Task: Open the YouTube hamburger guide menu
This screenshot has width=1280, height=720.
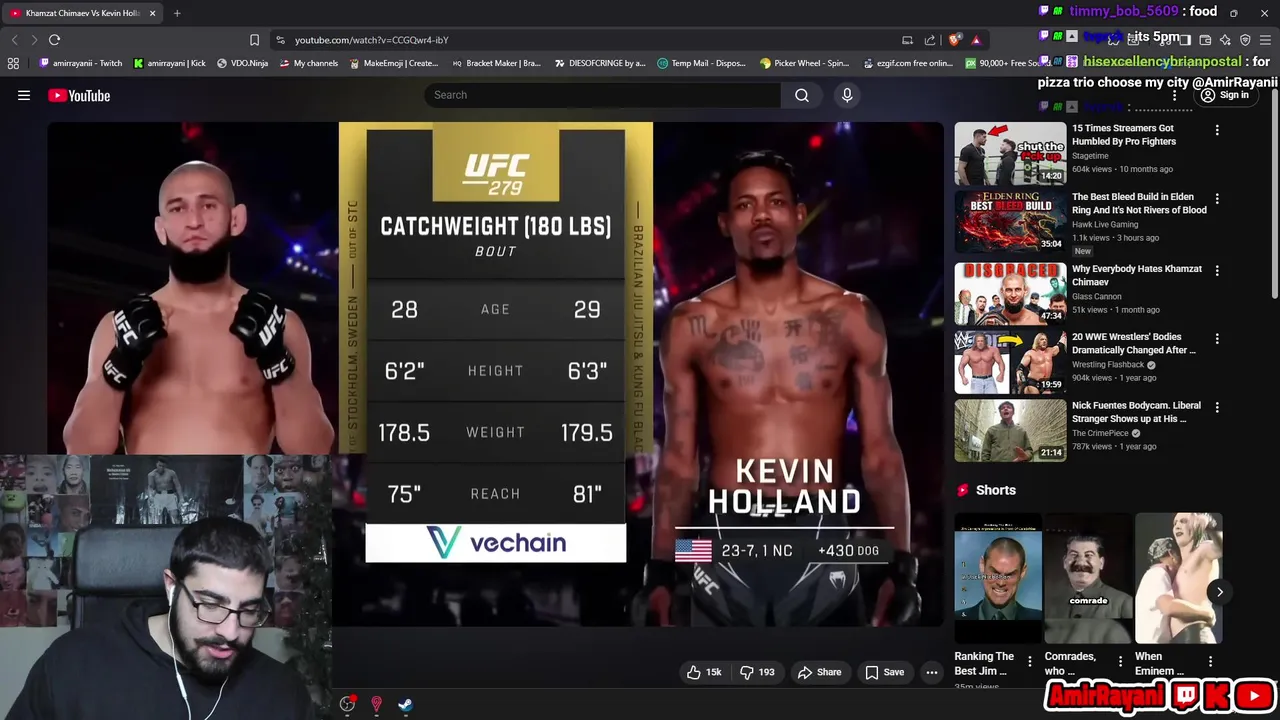Action: point(24,95)
